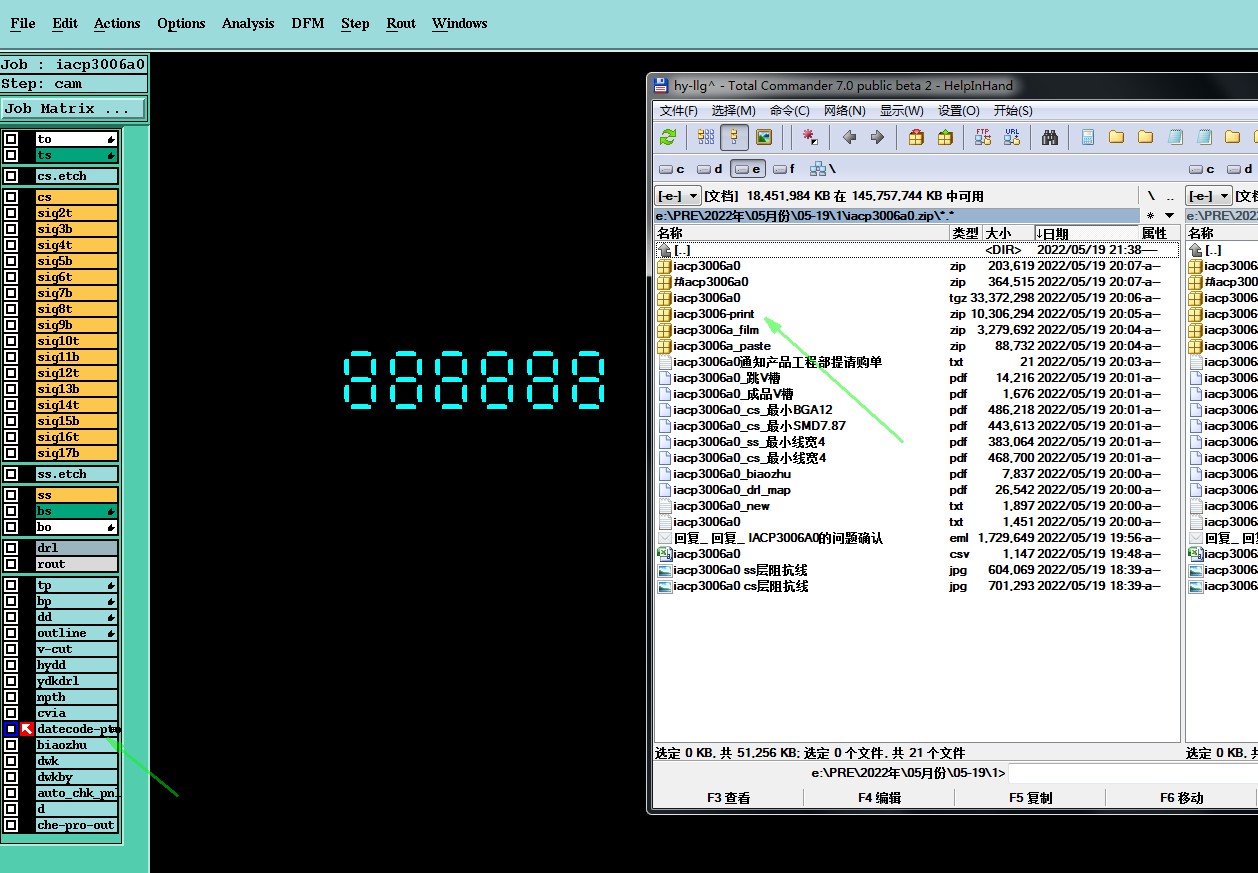Select file iacp3006a0通知产品工程部提请购单
The height and width of the screenshot is (873, 1258).
pos(777,362)
